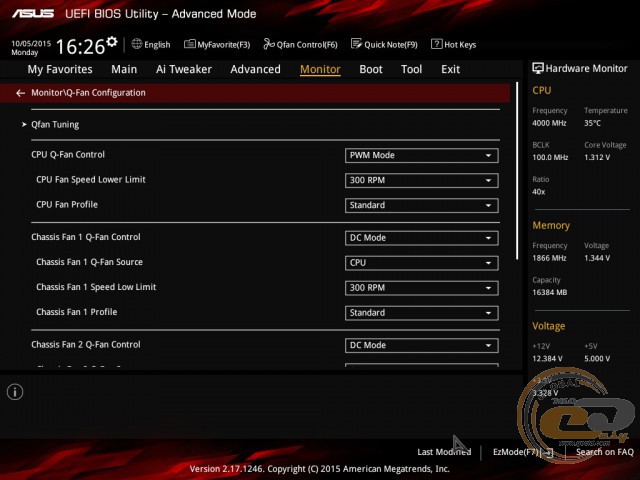This screenshot has width=640, height=480.
Task: Switch to EzMode(F7)
Action: click(523, 452)
